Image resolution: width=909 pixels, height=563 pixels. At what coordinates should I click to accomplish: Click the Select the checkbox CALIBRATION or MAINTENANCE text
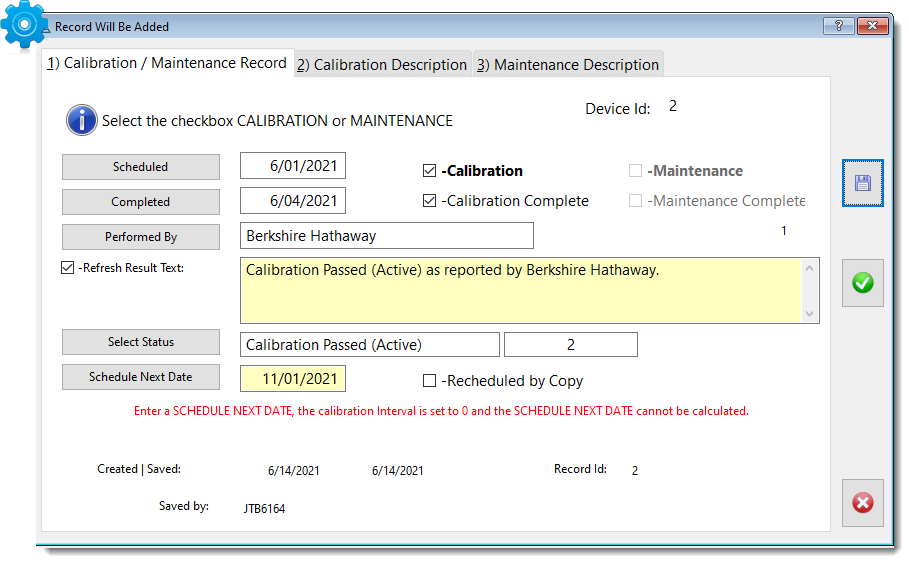tap(277, 121)
